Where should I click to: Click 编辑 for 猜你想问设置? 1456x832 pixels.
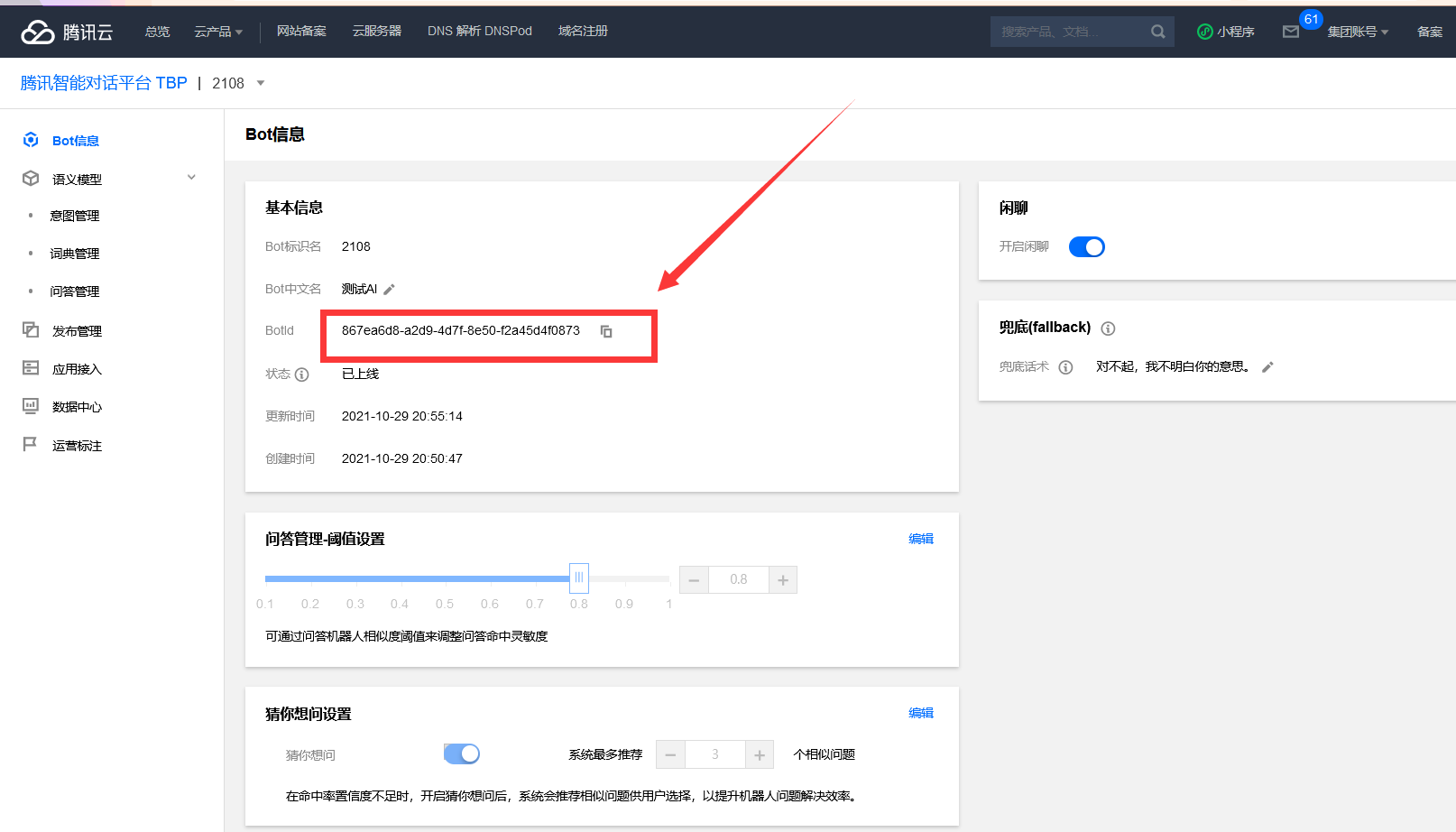click(921, 713)
